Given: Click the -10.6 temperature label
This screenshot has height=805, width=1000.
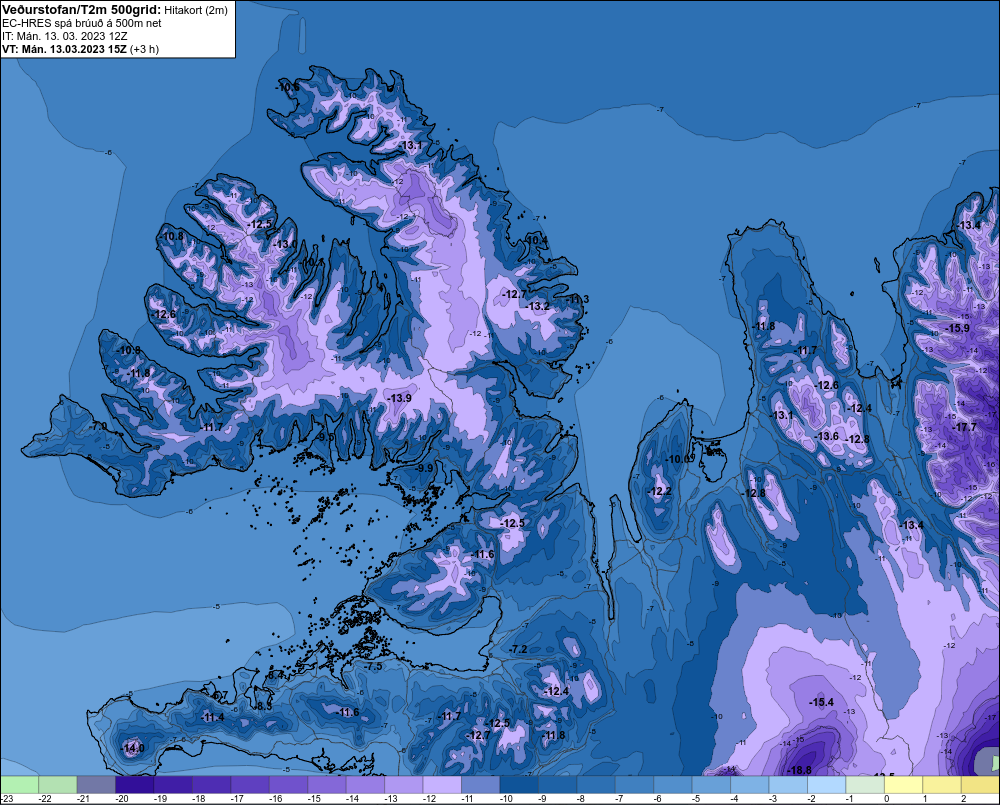Looking at the screenshot, I should [288, 87].
